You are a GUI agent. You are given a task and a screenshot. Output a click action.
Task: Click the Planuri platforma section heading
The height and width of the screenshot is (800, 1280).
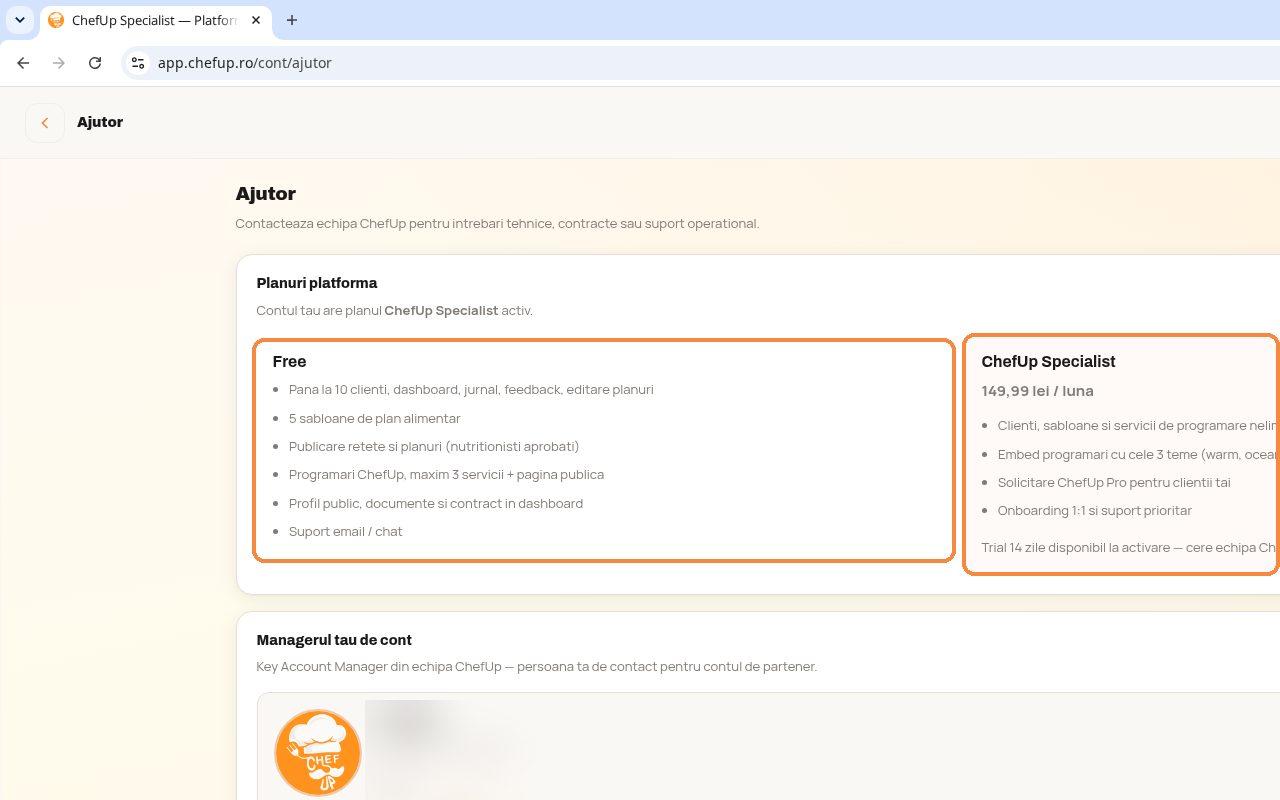317,283
